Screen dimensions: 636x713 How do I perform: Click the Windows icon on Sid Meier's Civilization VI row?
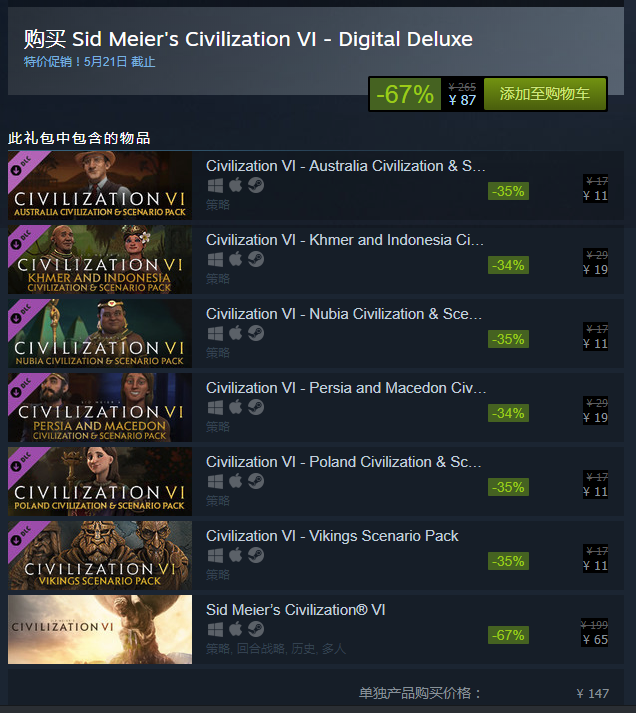[x=215, y=629]
